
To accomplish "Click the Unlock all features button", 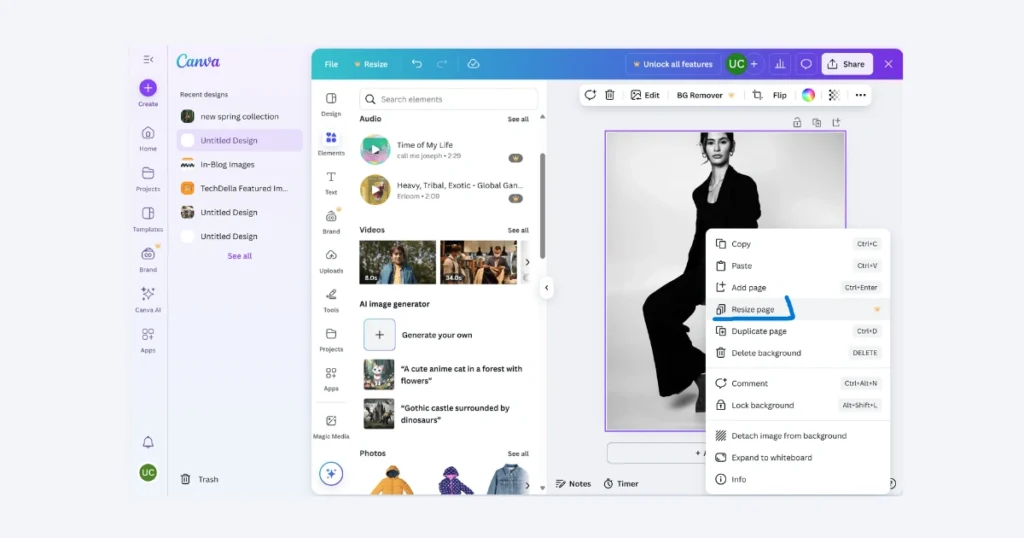I will tap(671, 64).
